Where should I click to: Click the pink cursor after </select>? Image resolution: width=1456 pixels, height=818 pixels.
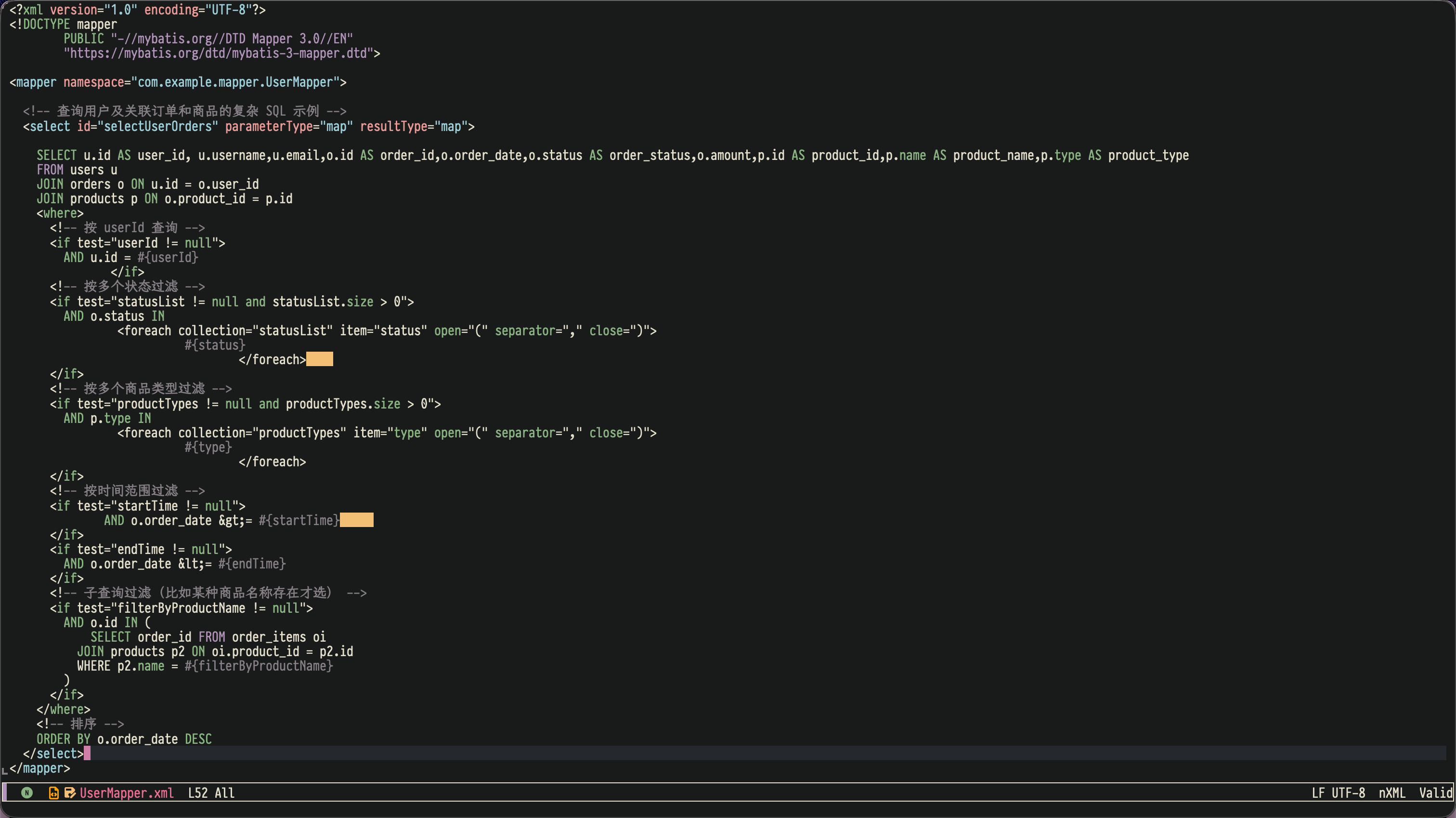(87, 753)
